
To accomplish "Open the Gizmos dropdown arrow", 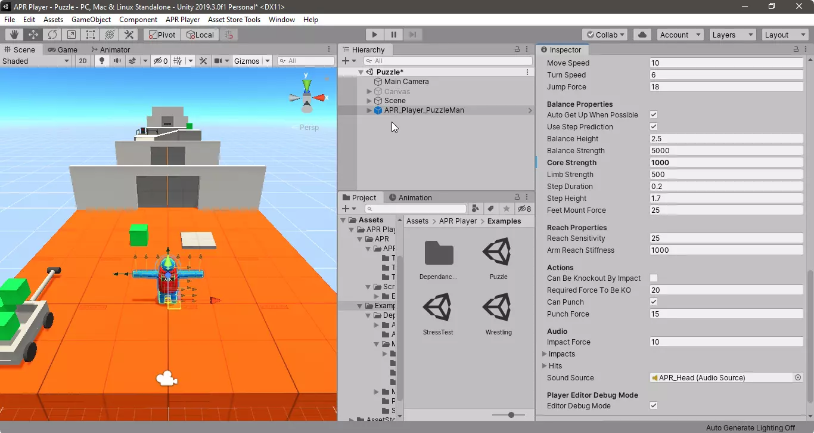I will (267, 61).
